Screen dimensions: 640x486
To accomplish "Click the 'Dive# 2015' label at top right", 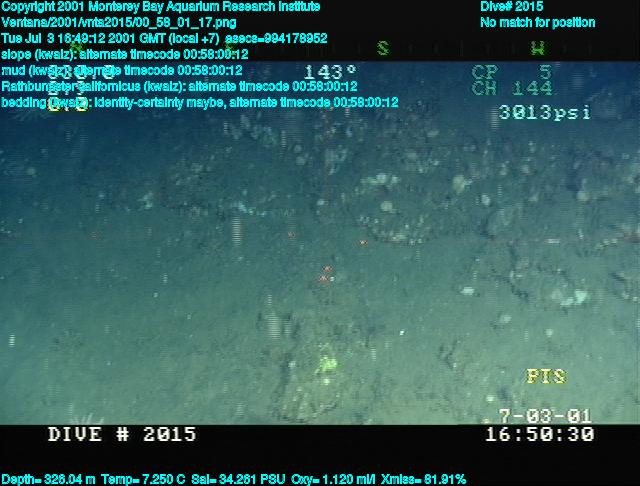I will point(511,7).
